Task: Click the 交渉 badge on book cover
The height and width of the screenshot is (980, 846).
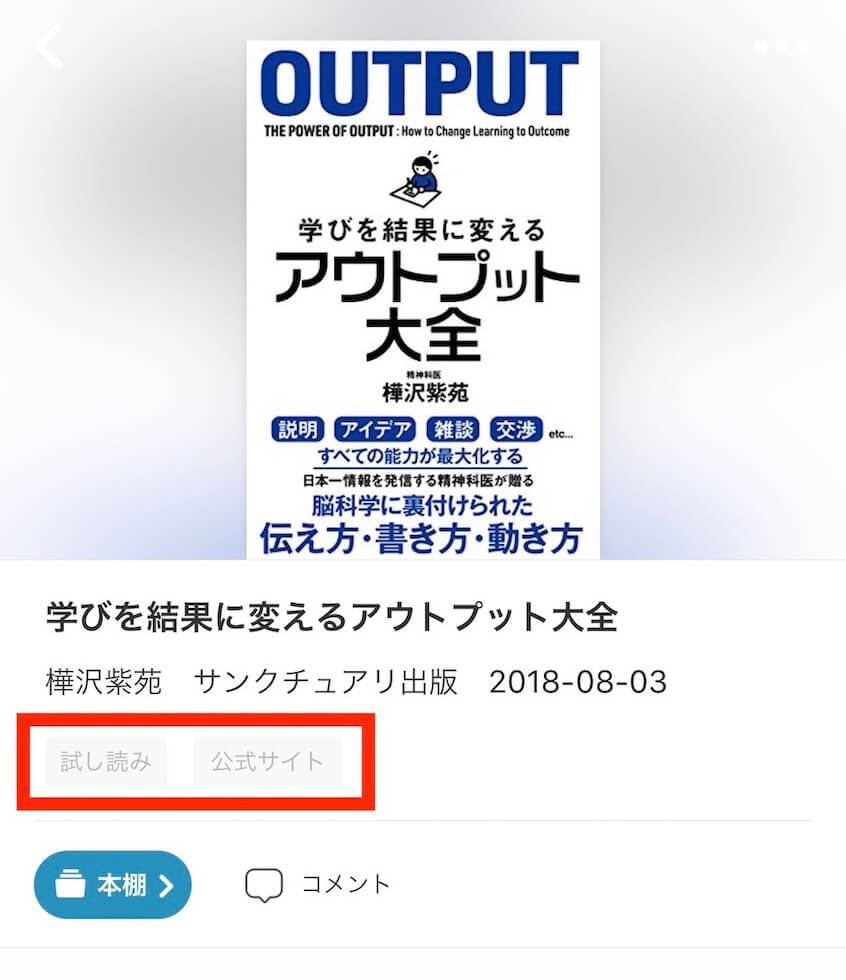Action: coord(516,429)
